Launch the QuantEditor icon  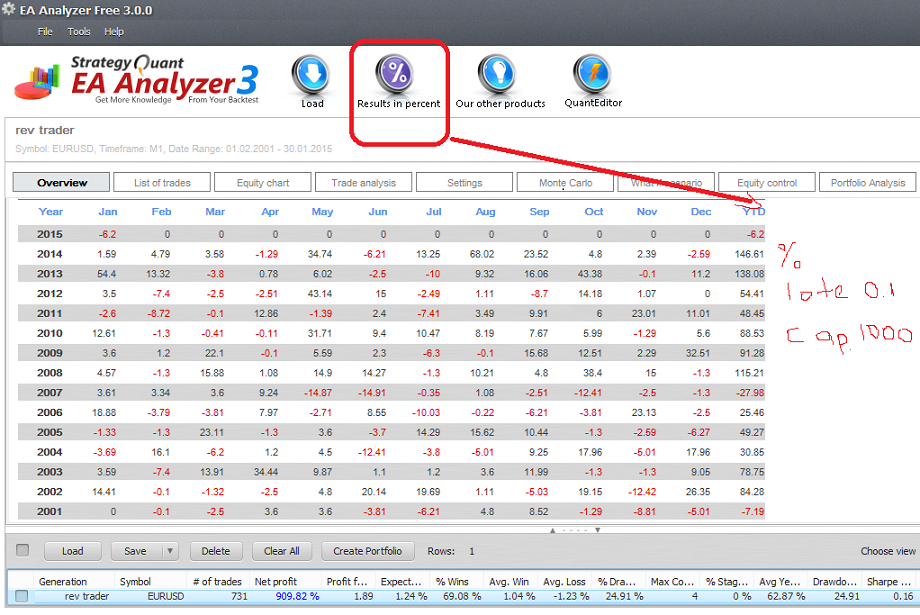coord(592,76)
